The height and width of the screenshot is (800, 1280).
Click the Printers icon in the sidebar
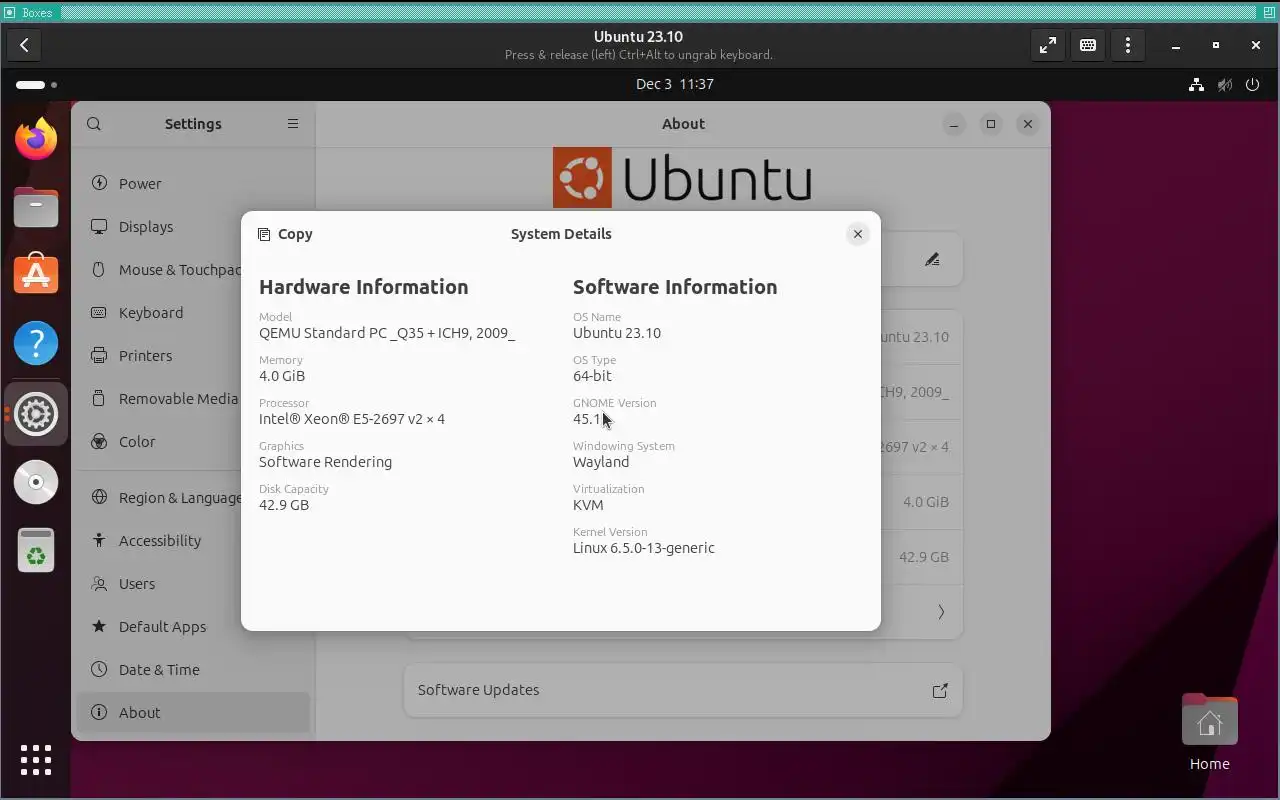99,355
